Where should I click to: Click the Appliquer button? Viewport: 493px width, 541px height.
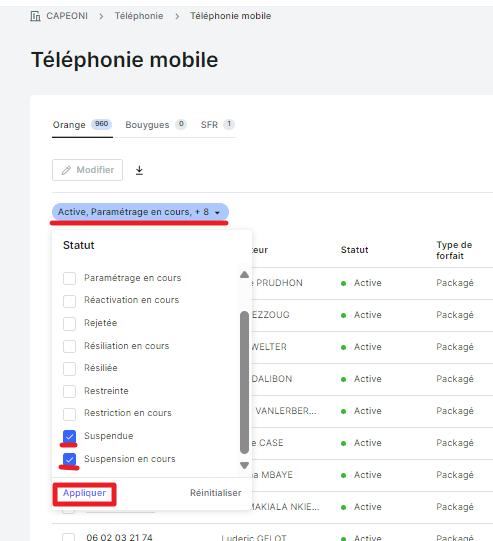click(x=84, y=493)
